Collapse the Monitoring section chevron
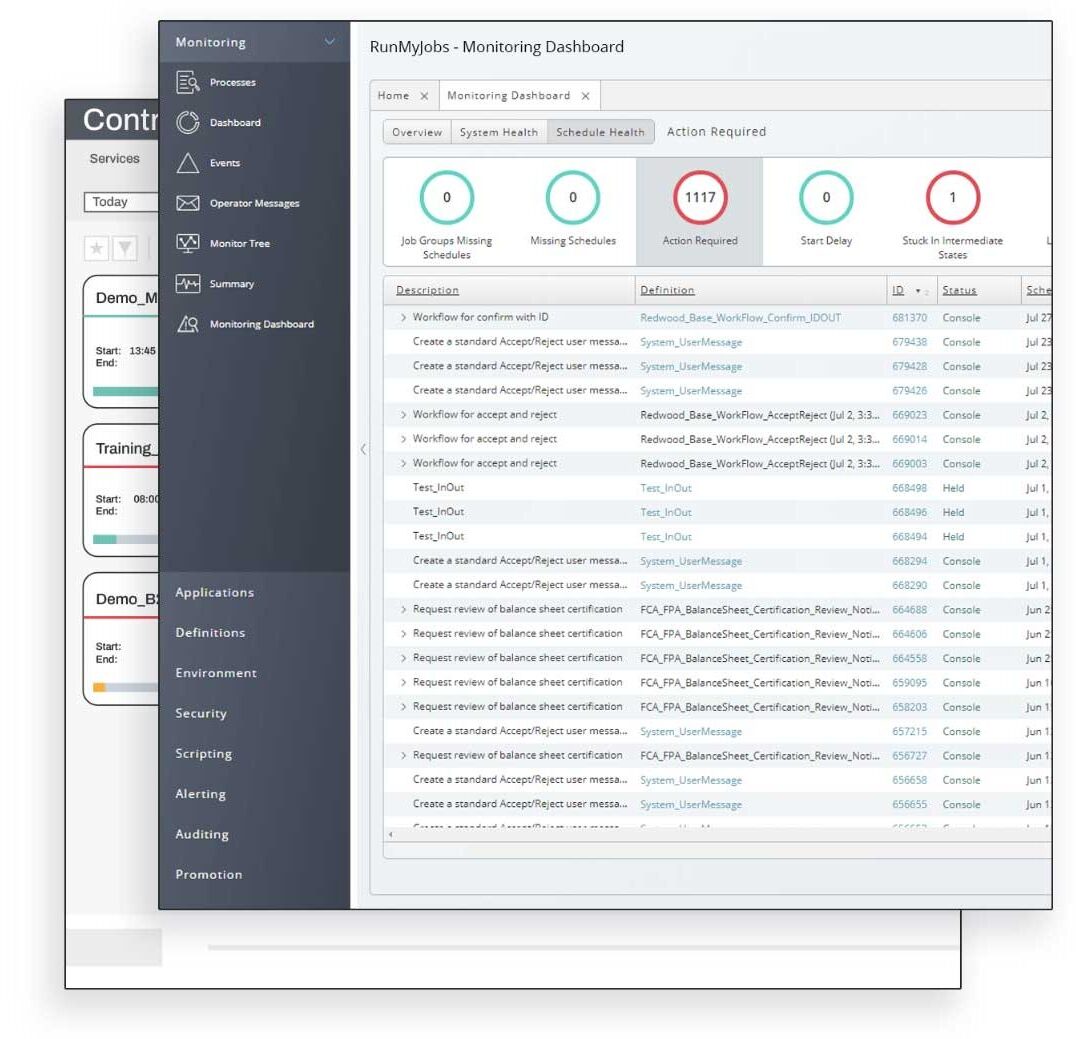This screenshot has height=1039, width=1076. click(x=329, y=42)
